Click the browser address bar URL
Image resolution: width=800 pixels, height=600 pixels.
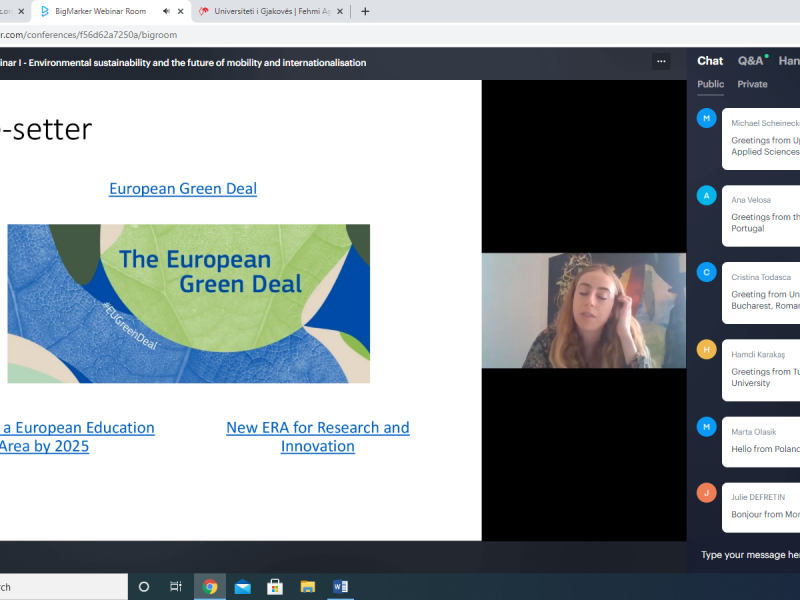[x=89, y=35]
